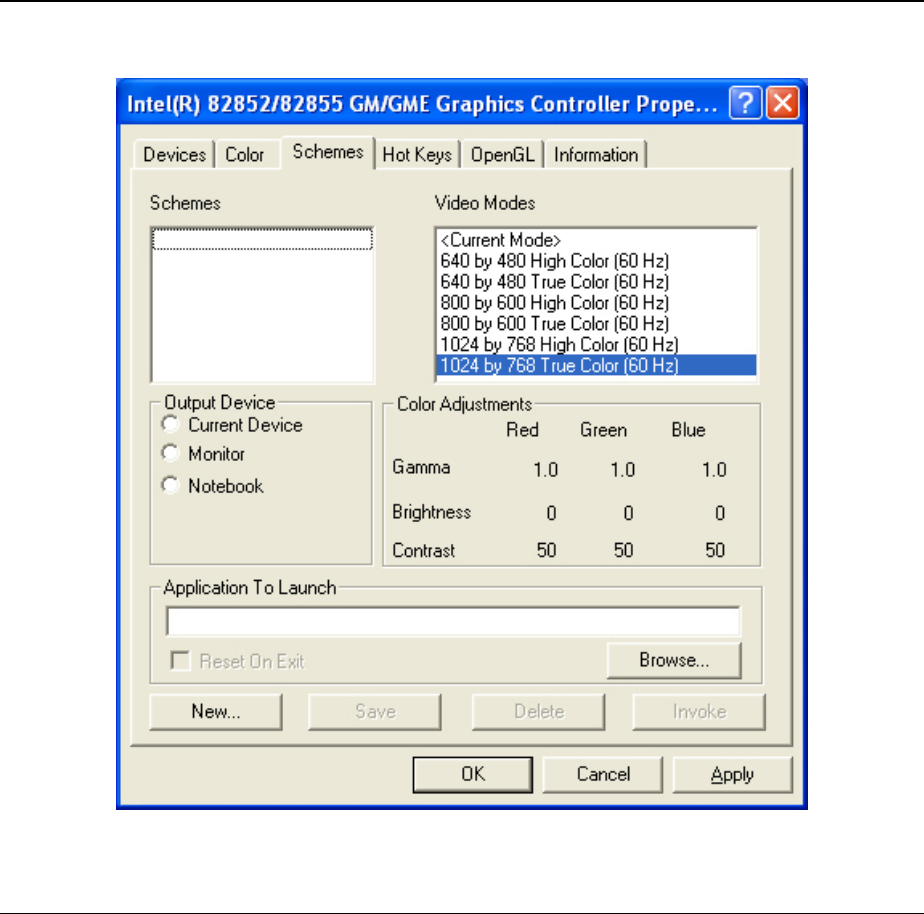
Task: Click the Red Contrast value 50
Action: click(546, 550)
